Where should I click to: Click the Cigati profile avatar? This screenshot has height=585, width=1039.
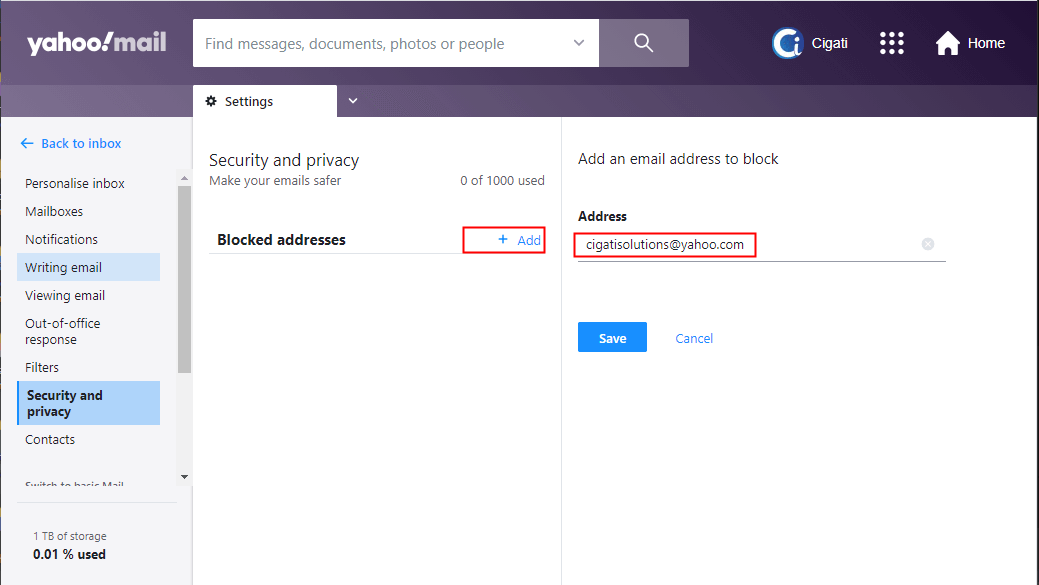787,43
